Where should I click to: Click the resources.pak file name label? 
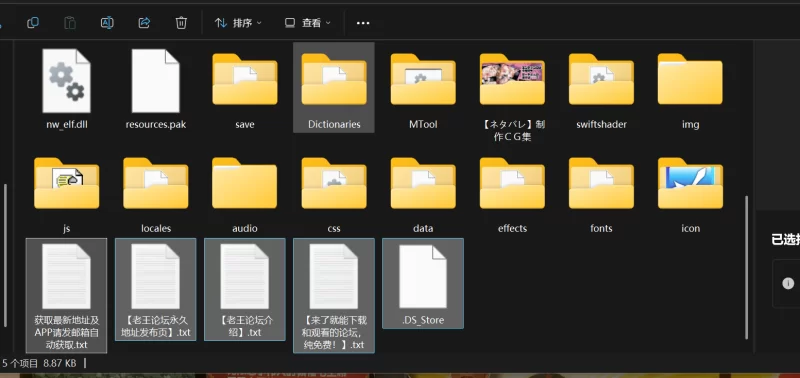pos(156,124)
